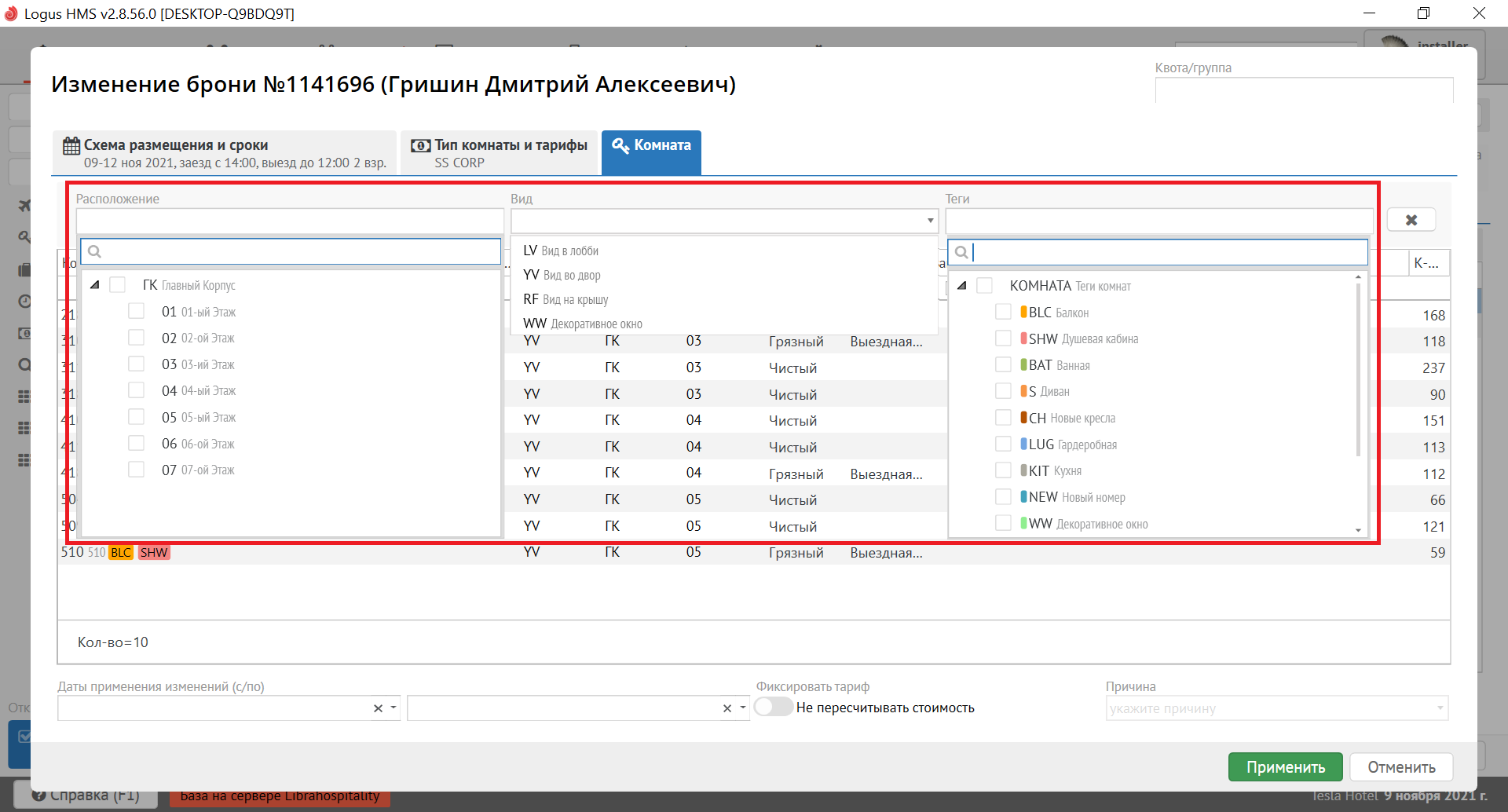The width and height of the screenshot is (1508, 812).
Task: Click the search magnifier in the Теги filter
Action: (x=961, y=252)
